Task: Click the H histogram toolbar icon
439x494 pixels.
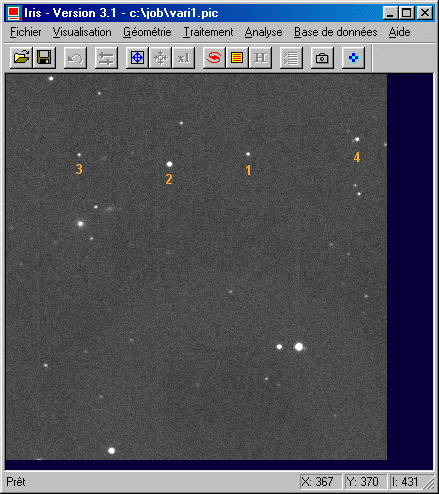Action: point(260,58)
